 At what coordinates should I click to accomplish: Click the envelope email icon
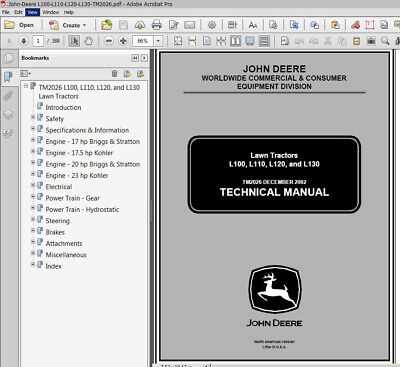tap(190, 25)
